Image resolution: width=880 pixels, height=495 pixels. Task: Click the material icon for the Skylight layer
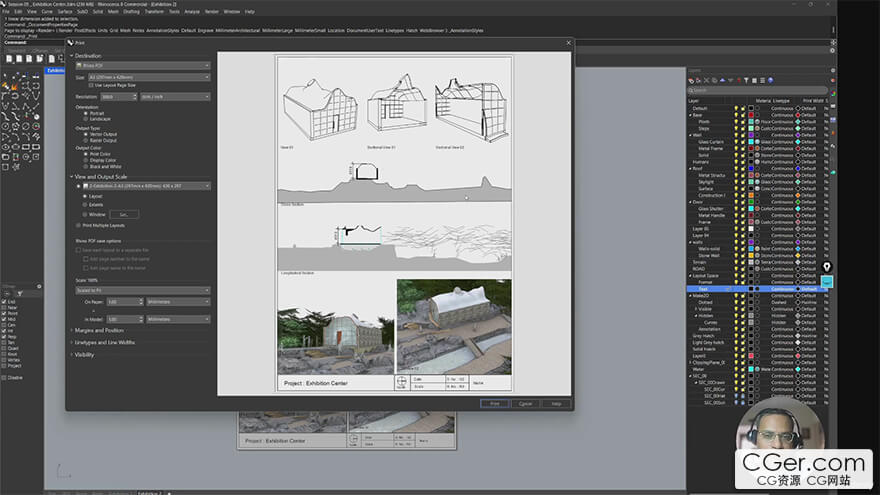click(759, 181)
